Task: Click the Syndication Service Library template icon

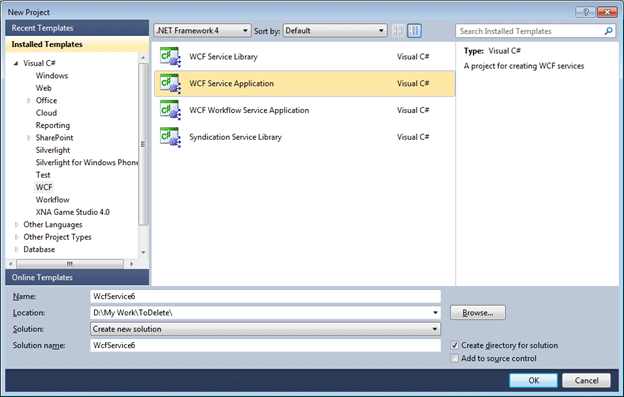Action: click(x=170, y=137)
